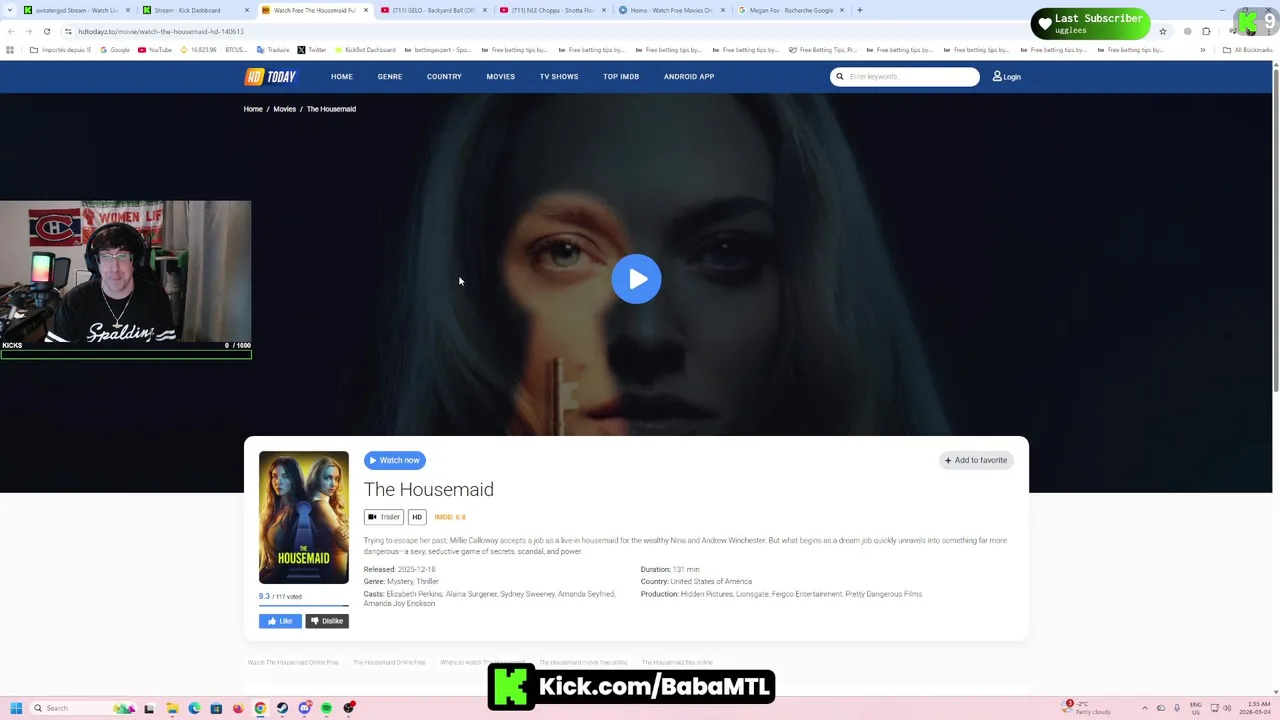Open the HOME menu item
The image size is (1280, 720).
coord(342,77)
